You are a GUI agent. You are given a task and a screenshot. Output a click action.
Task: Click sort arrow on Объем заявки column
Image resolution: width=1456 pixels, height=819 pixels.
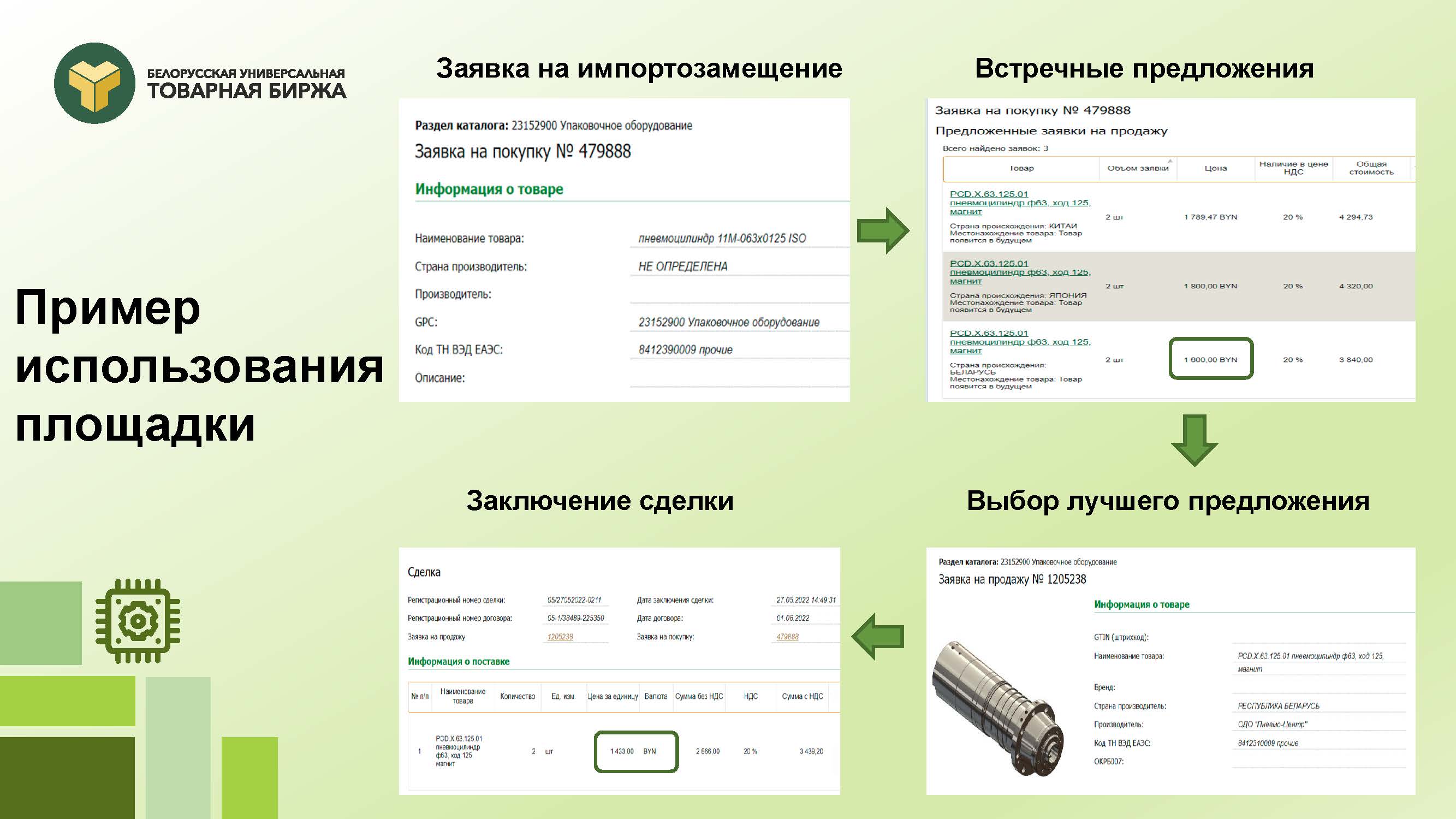click(1170, 161)
